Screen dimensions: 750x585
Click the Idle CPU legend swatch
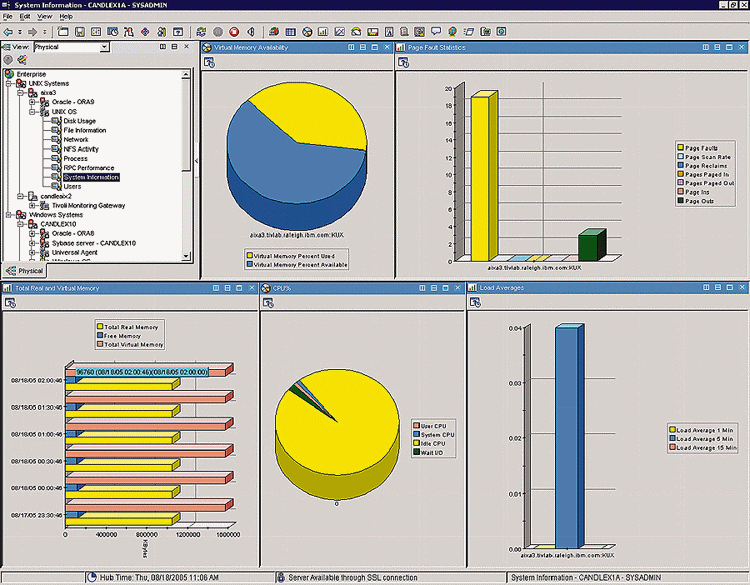click(x=416, y=443)
